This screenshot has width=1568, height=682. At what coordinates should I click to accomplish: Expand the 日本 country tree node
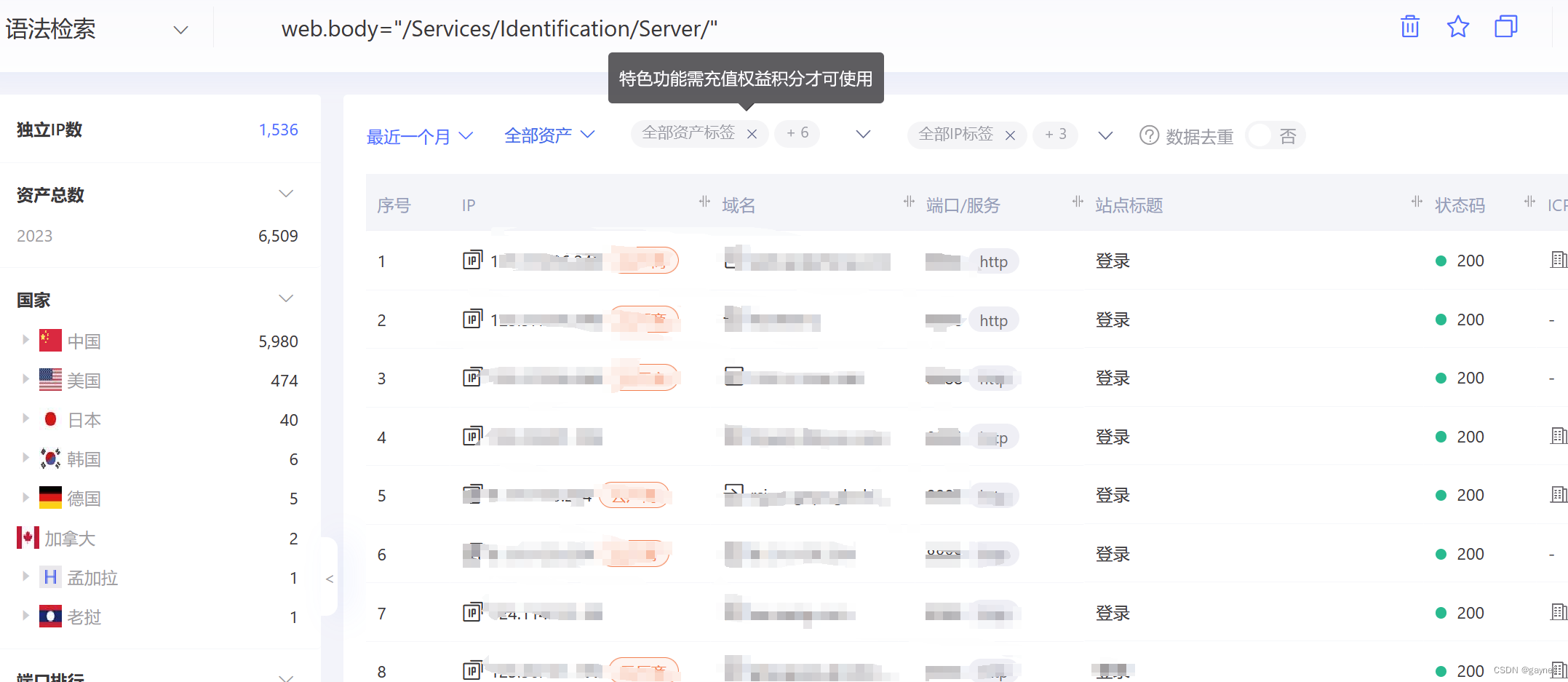[25, 419]
